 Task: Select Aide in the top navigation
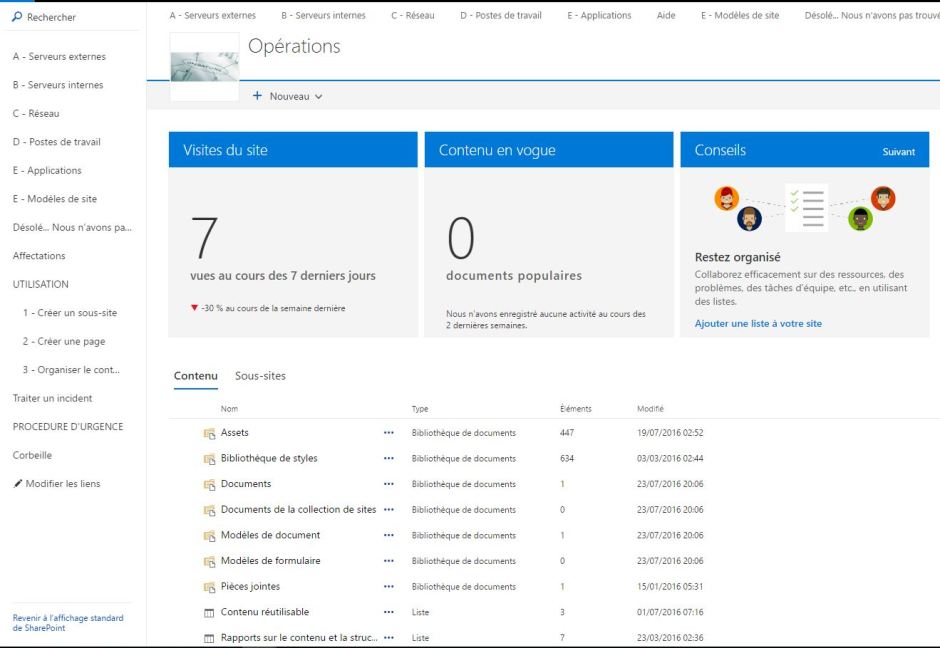666,15
